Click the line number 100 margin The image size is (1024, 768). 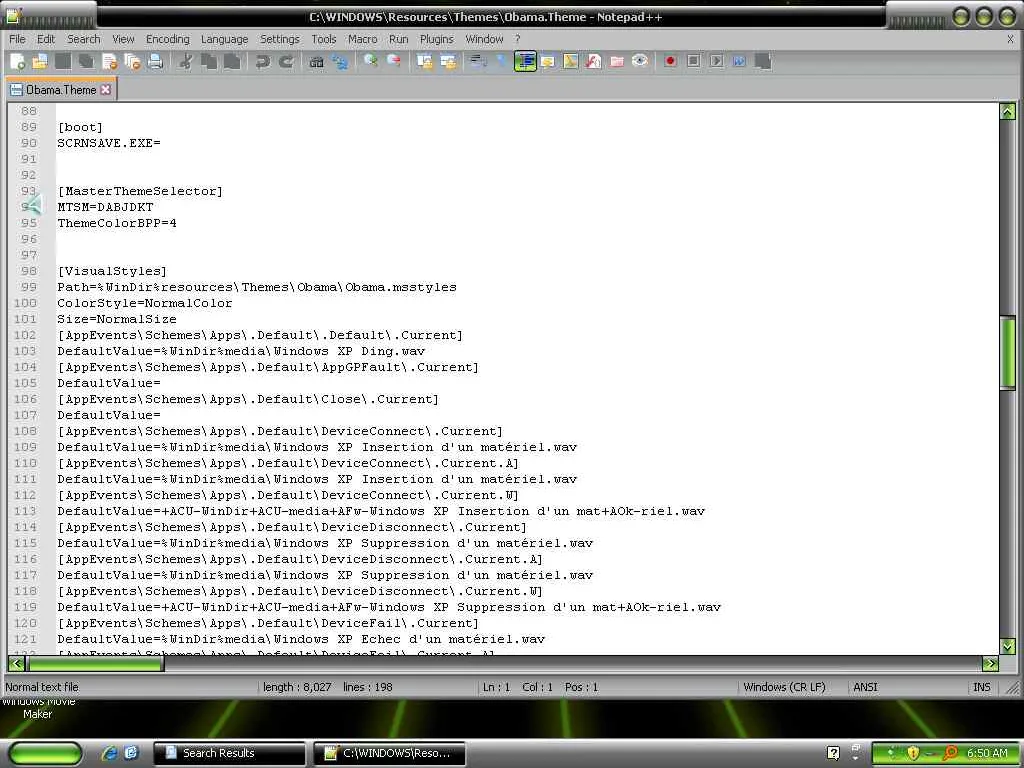[25, 303]
